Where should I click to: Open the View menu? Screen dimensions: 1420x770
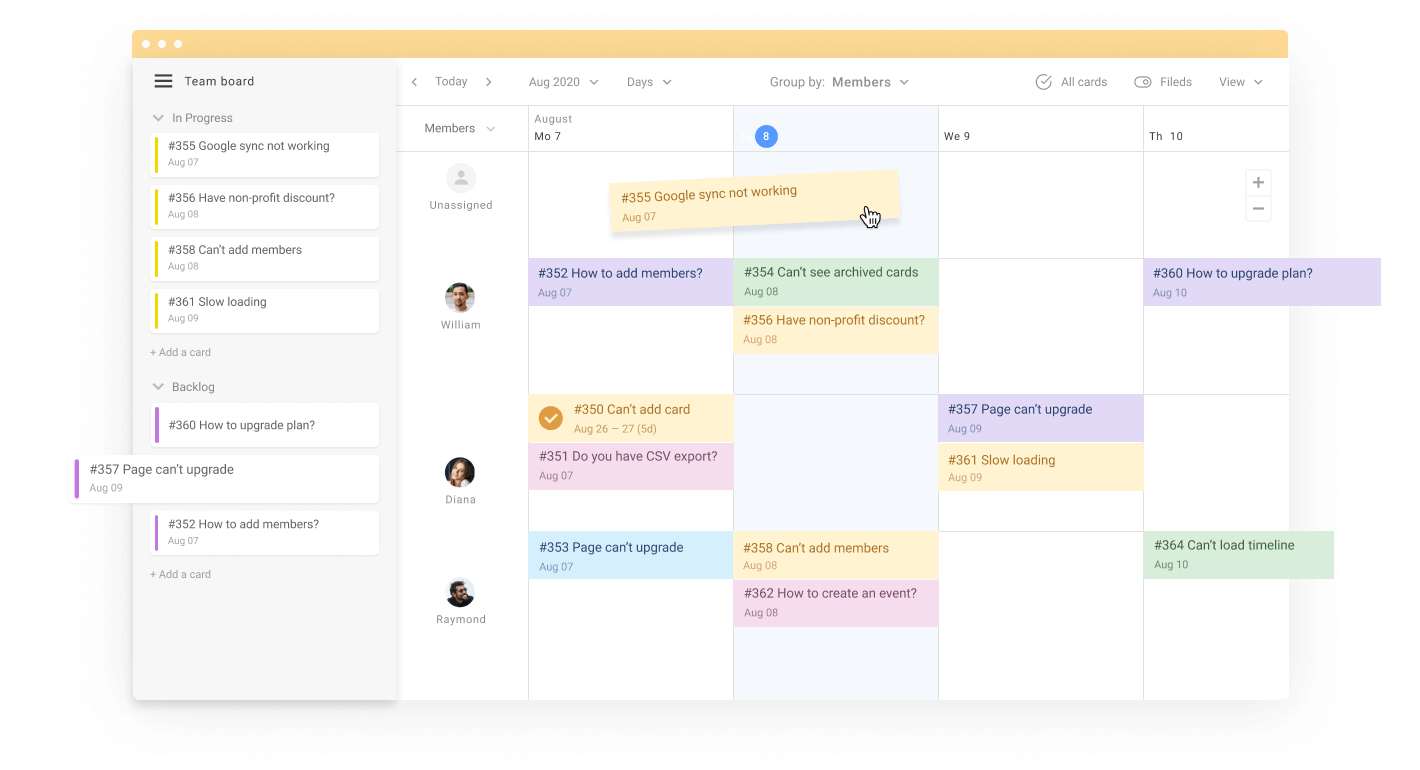(x=1239, y=81)
